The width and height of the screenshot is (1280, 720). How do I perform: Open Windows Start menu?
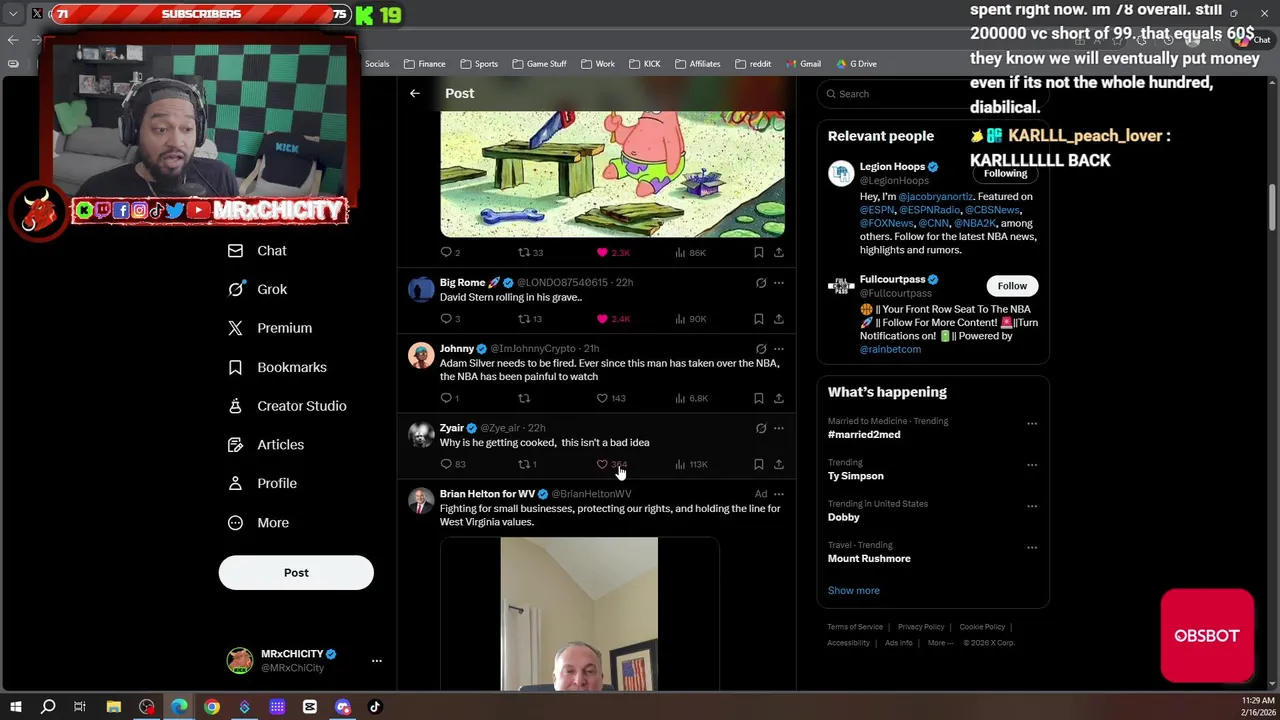point(15,707)
